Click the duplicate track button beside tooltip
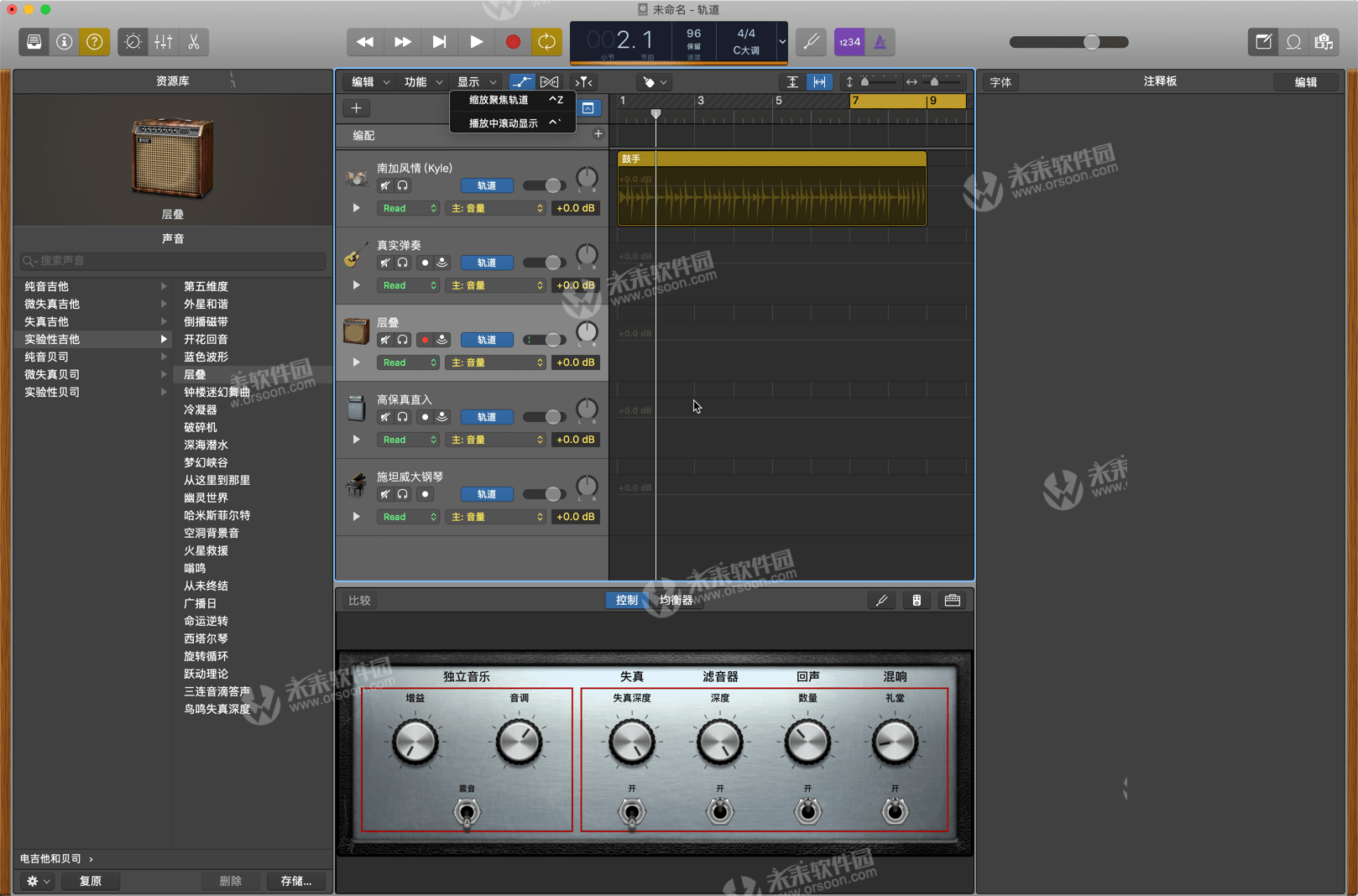 click(x=588, y=108)
